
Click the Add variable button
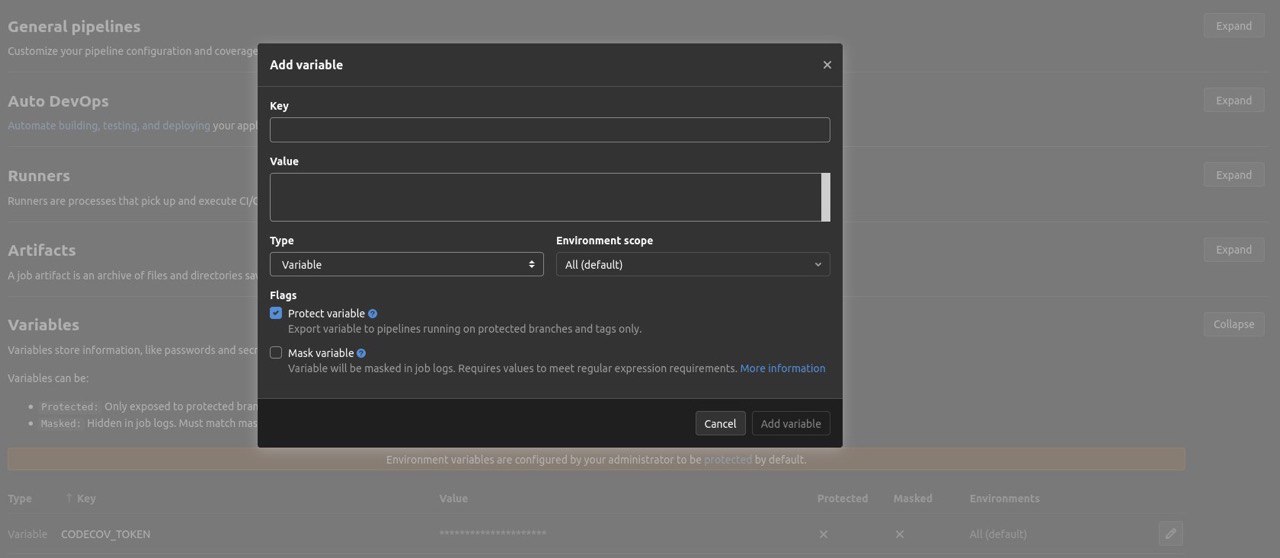790,424
